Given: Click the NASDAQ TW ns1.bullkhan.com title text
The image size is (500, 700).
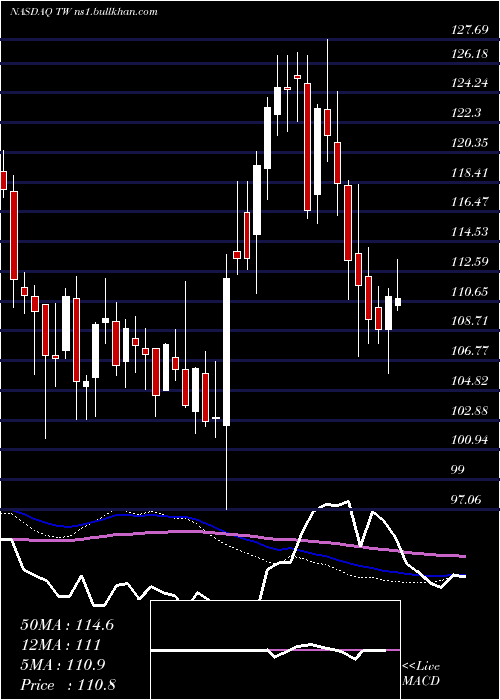Looking at the screenshot, I should (x=83, y=12).
